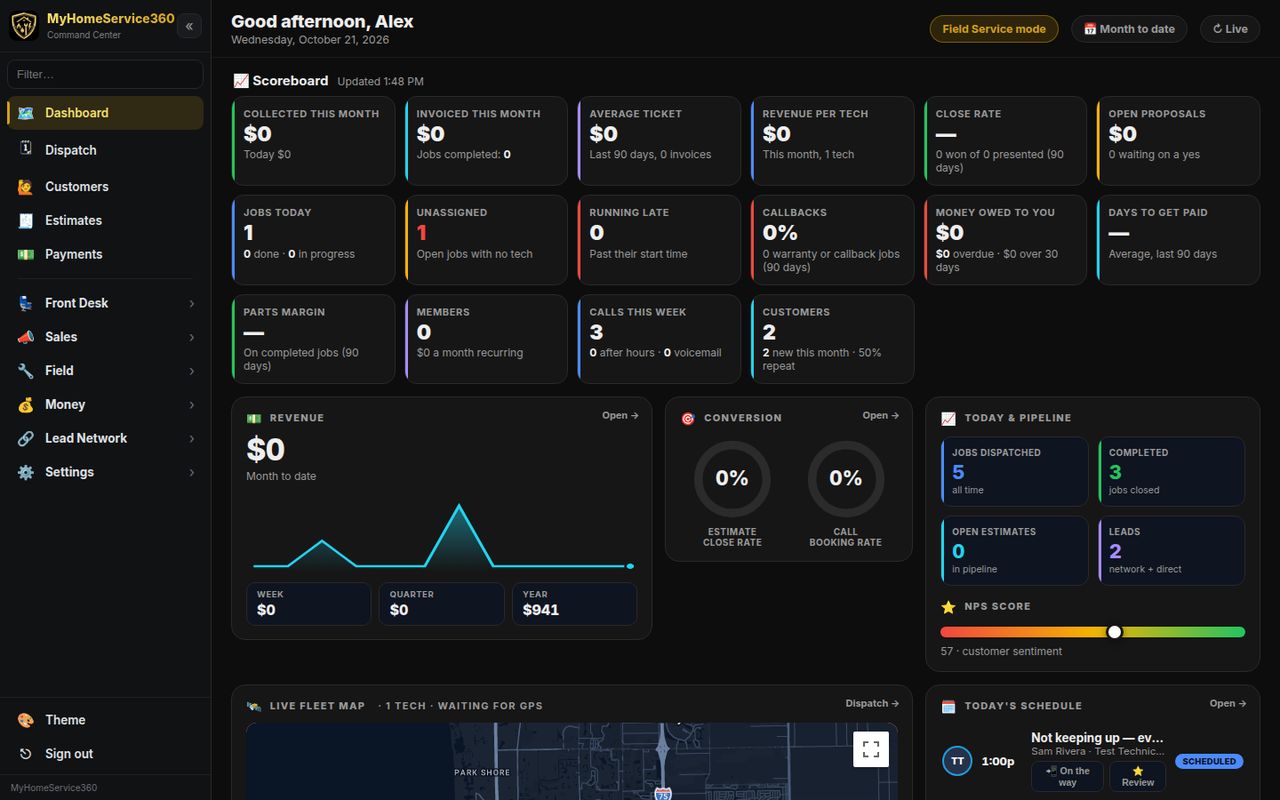Screen dimensions: 1280x800
Task: Click into the sidebar Filter field
Action: pos(105,75)
